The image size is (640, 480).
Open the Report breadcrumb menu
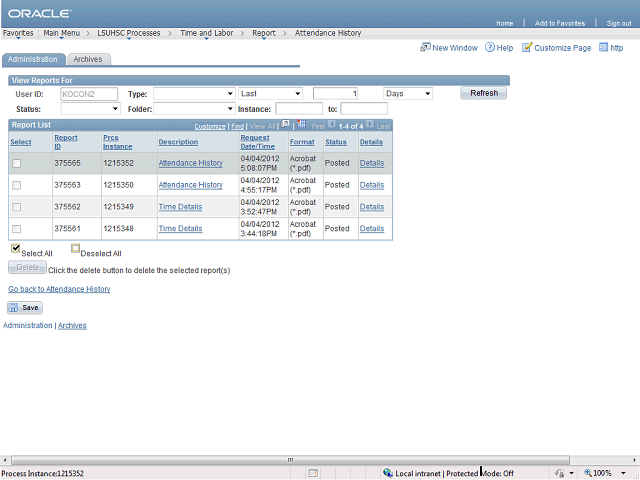click(x=264, y=33)
